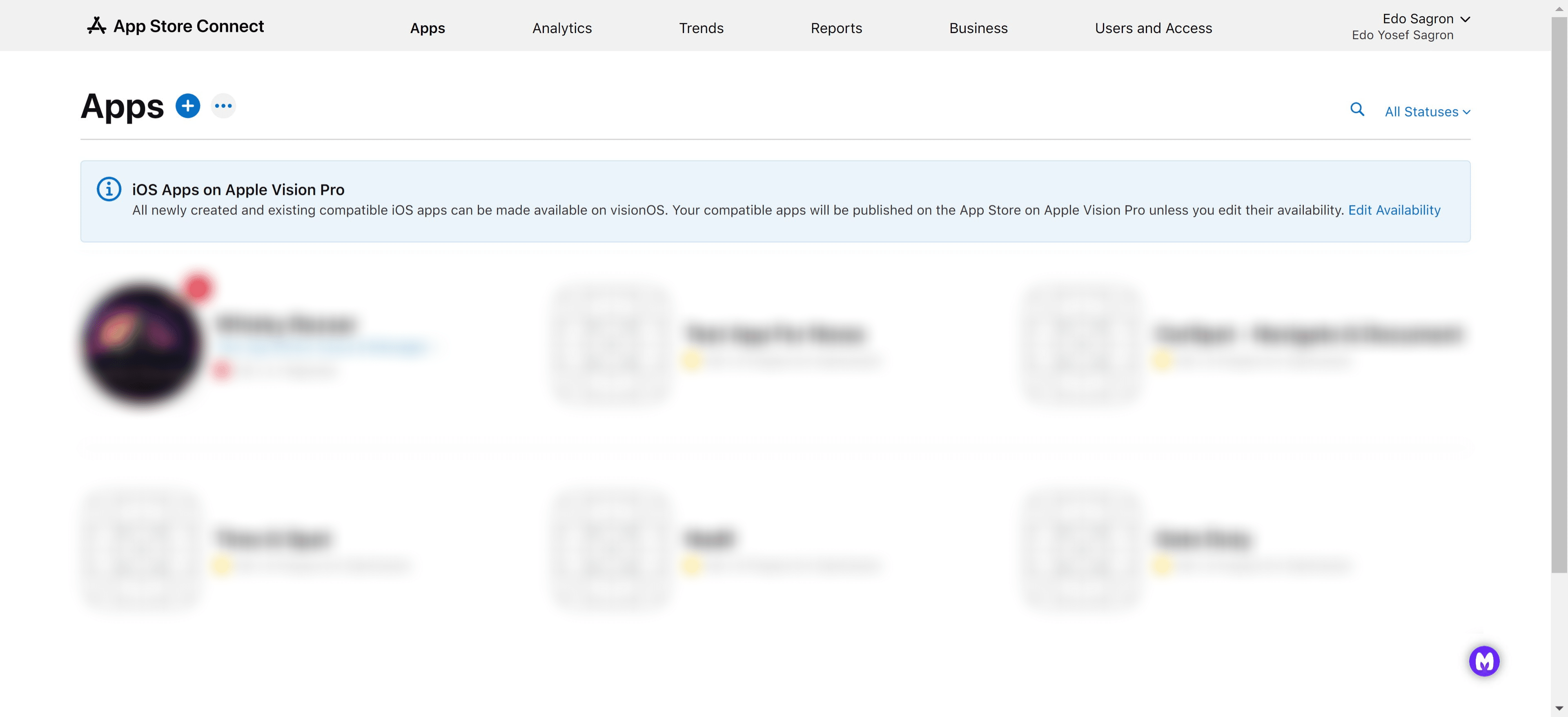Click the blue plus add-app button
This screenshot has height=717, width=1568.
187,106
